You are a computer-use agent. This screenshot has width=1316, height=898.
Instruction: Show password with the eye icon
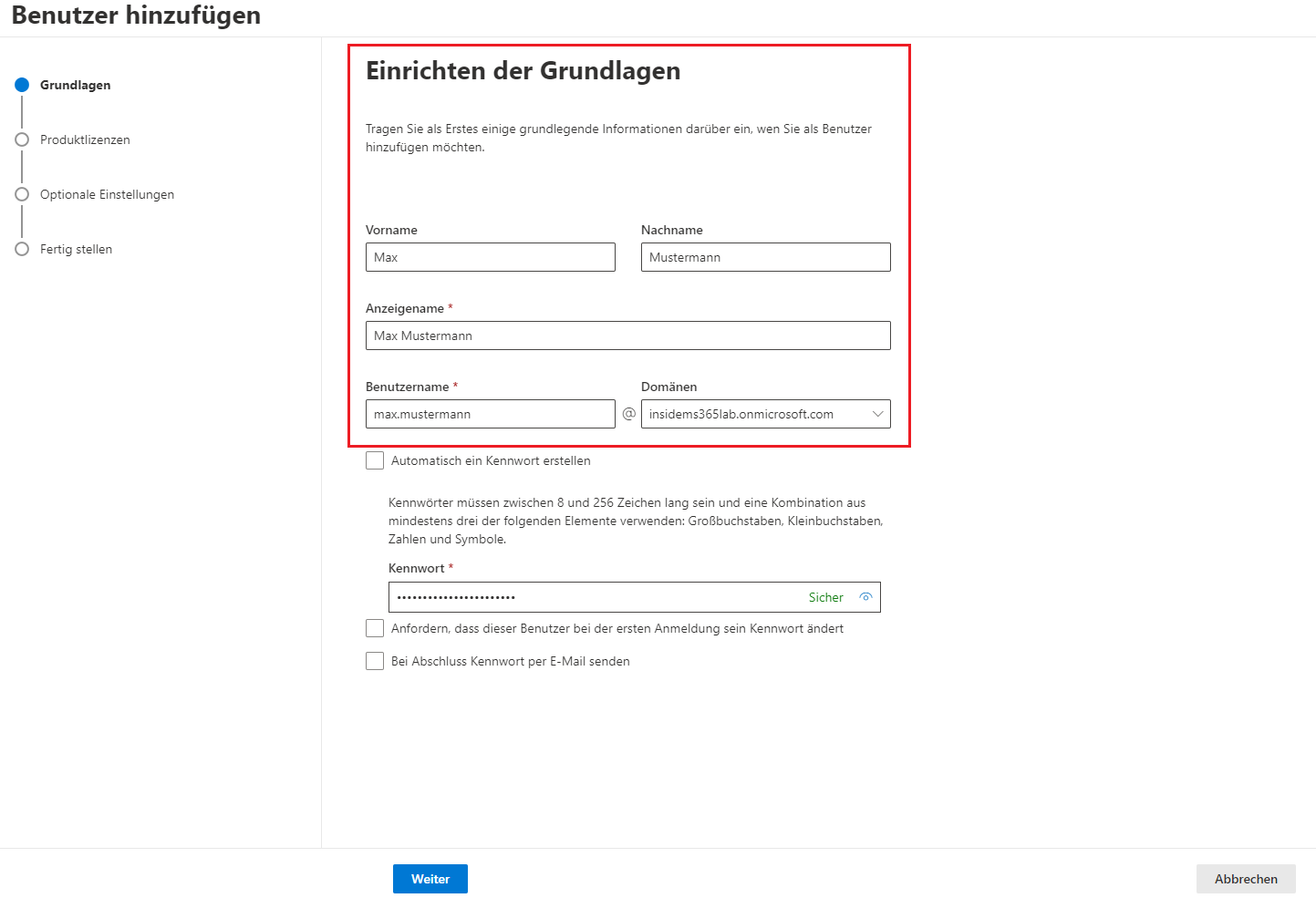pyautogui.click(x=865, y=597)
